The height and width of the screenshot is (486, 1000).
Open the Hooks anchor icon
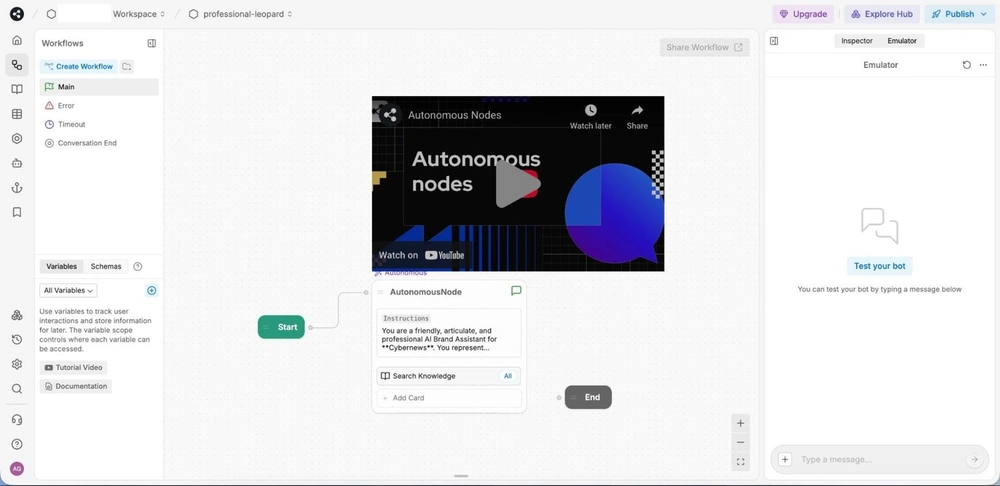pos(17,188)
